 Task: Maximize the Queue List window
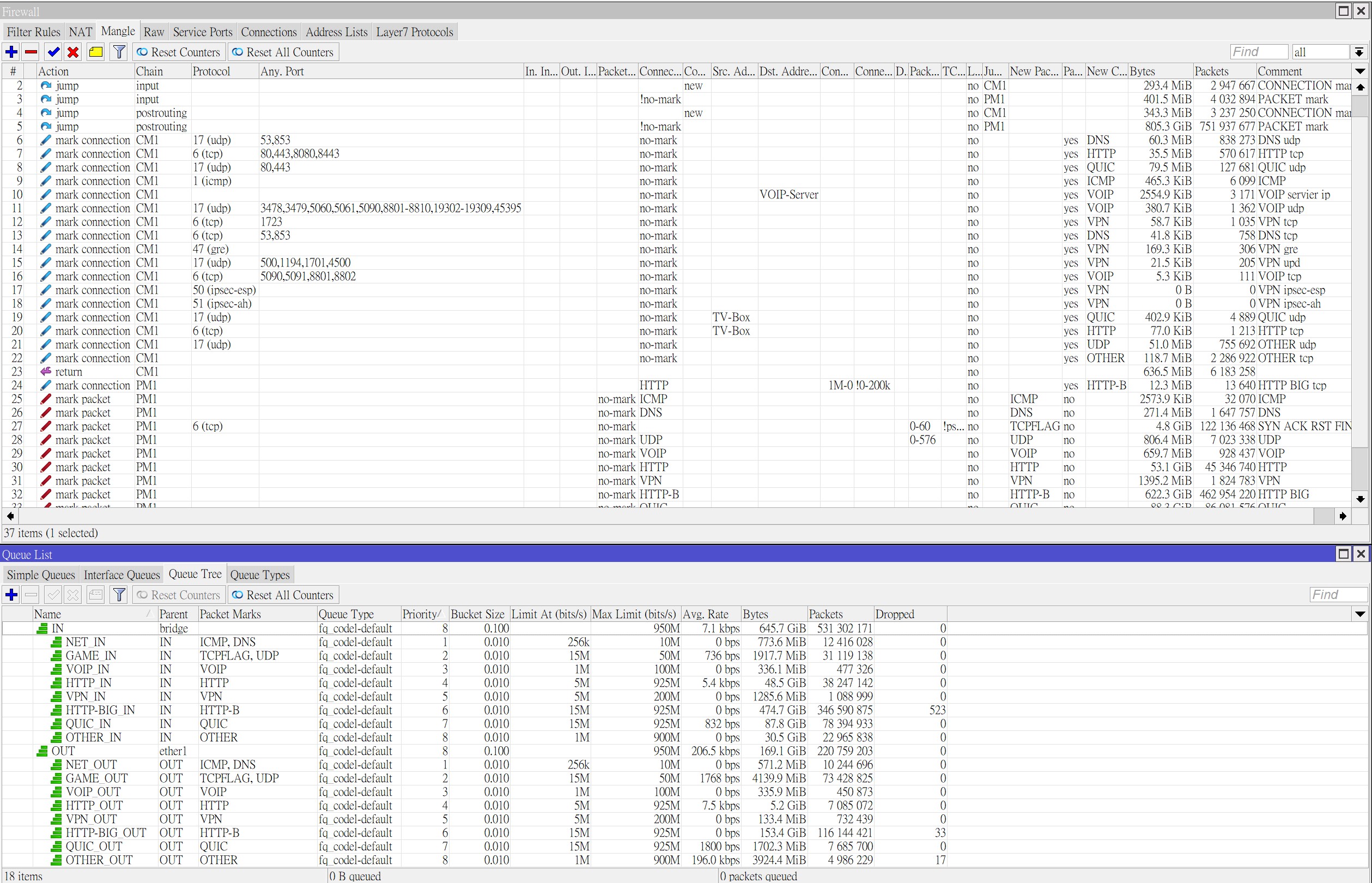pos(1343,554)
